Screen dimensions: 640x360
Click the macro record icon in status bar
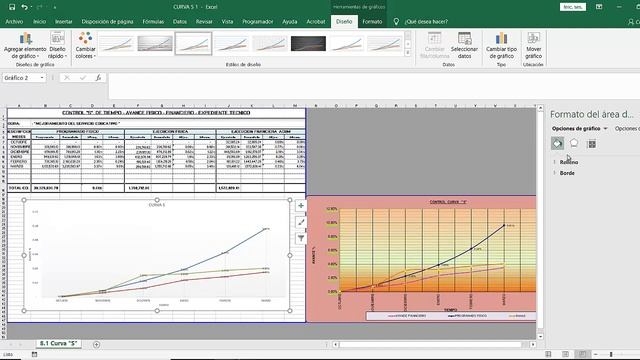(x=34, y=354)
